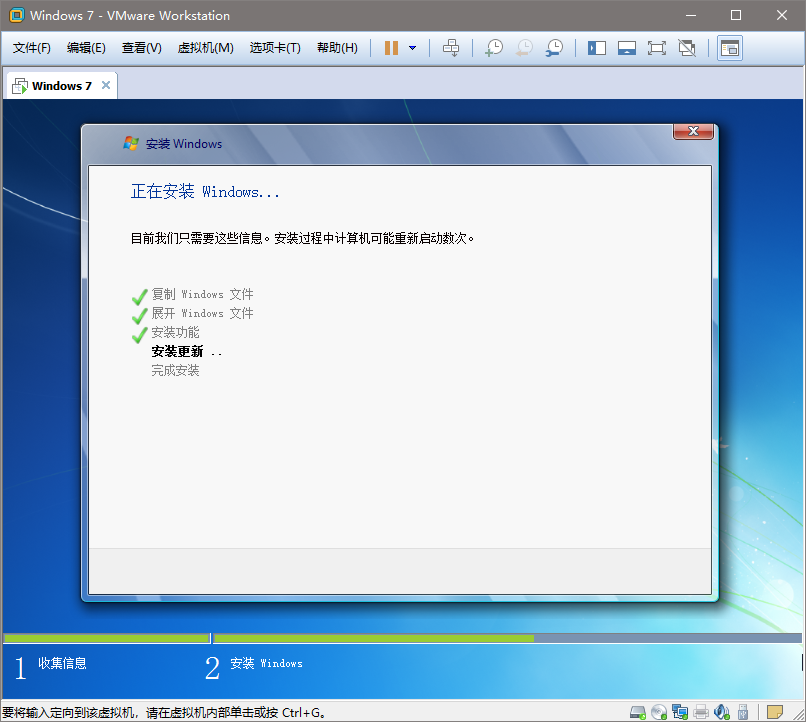806x722 pixels.
Task: Toggle the console view button
Action: (730, 48)
